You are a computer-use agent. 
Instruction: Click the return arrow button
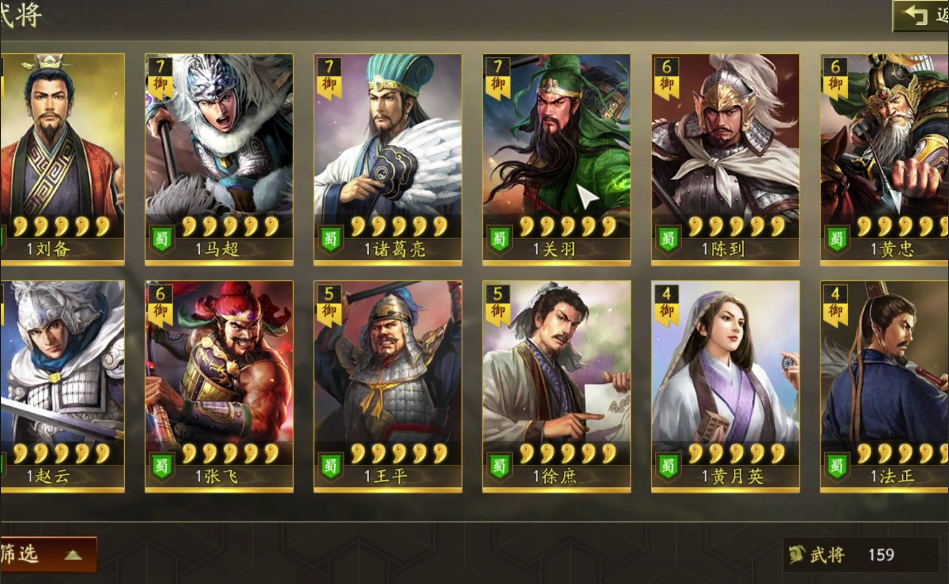coord(921,15)
